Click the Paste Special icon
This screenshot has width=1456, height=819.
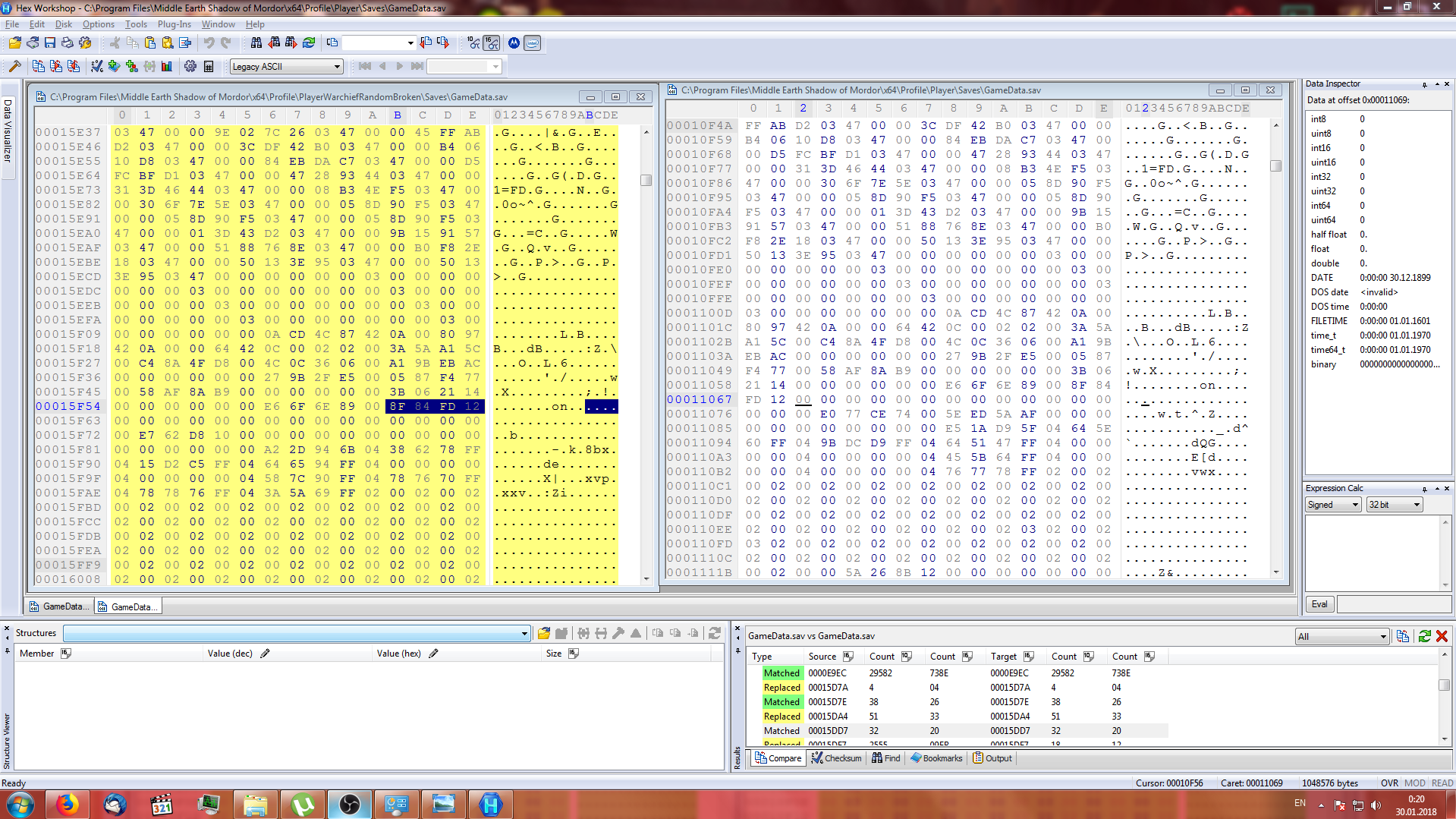coord(168,43)
